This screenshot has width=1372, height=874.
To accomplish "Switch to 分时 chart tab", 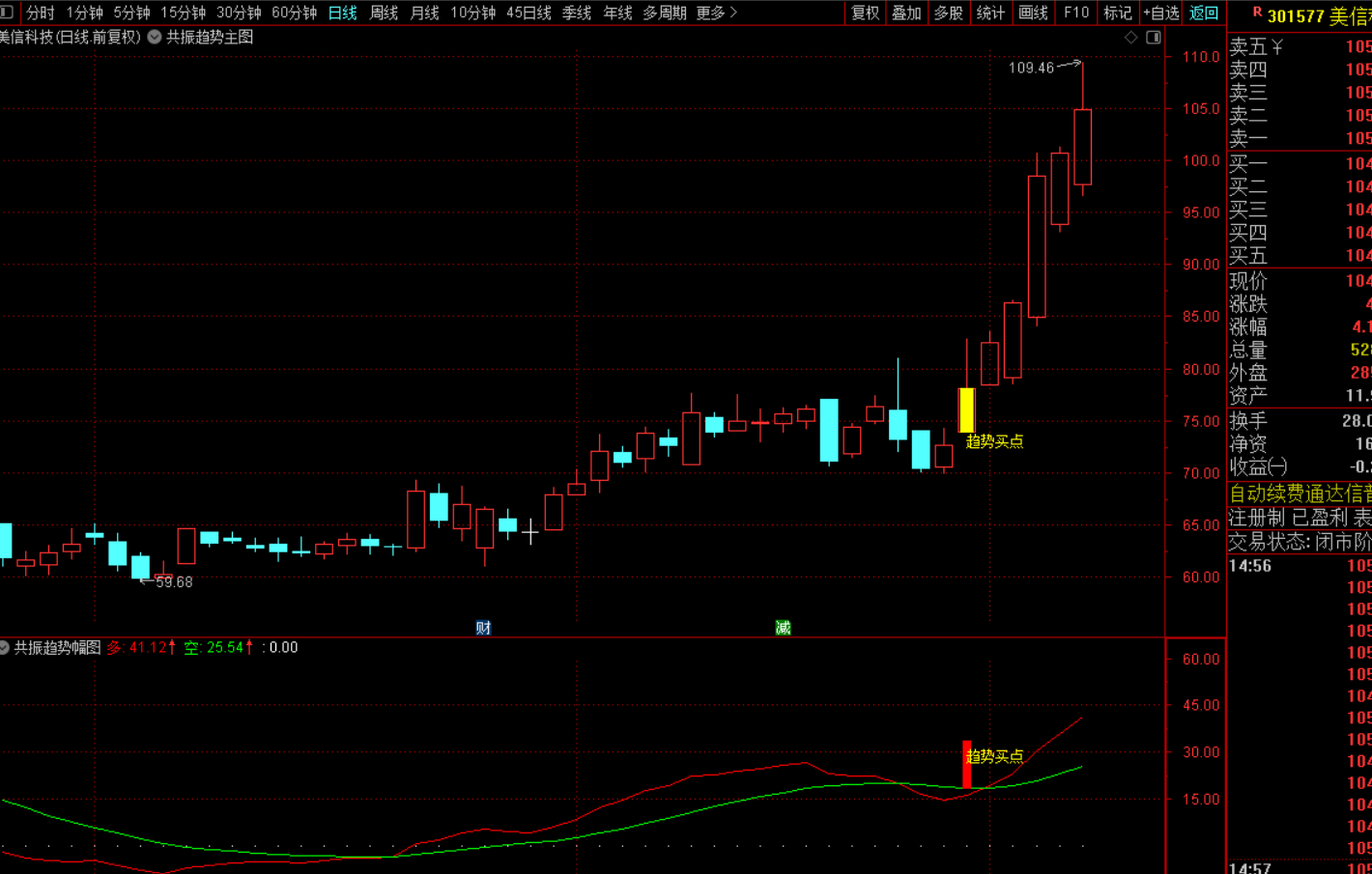I will point(41,13).
